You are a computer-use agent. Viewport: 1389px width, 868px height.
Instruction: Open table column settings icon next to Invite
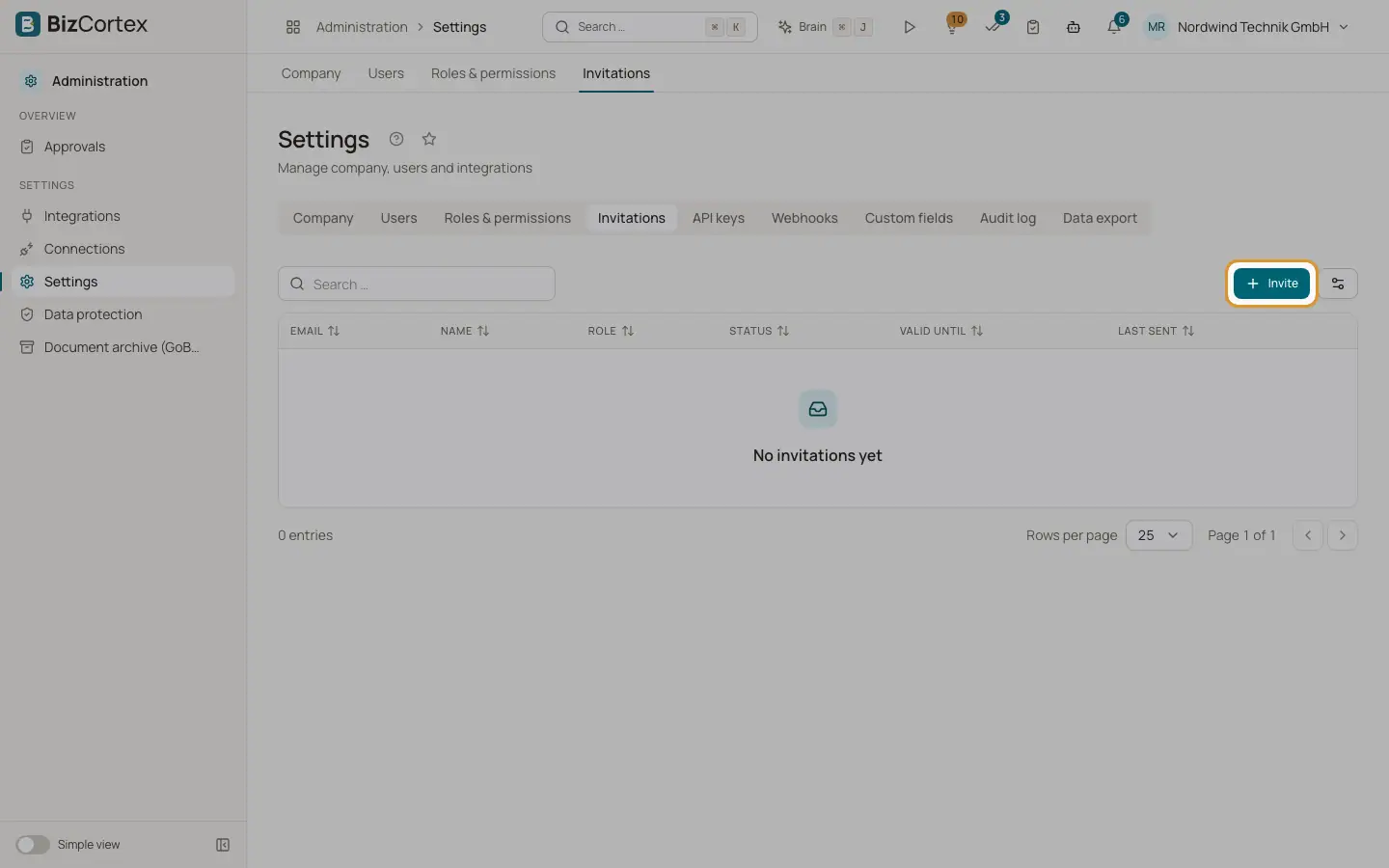1338,284
